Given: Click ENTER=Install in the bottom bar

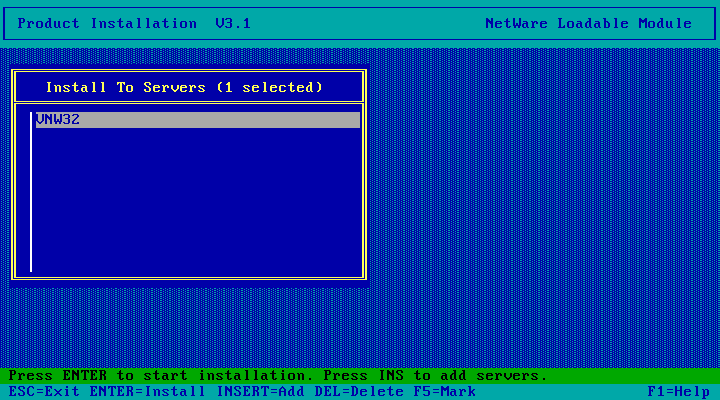Looking at the screenshot, I should [x=147, y=392].
